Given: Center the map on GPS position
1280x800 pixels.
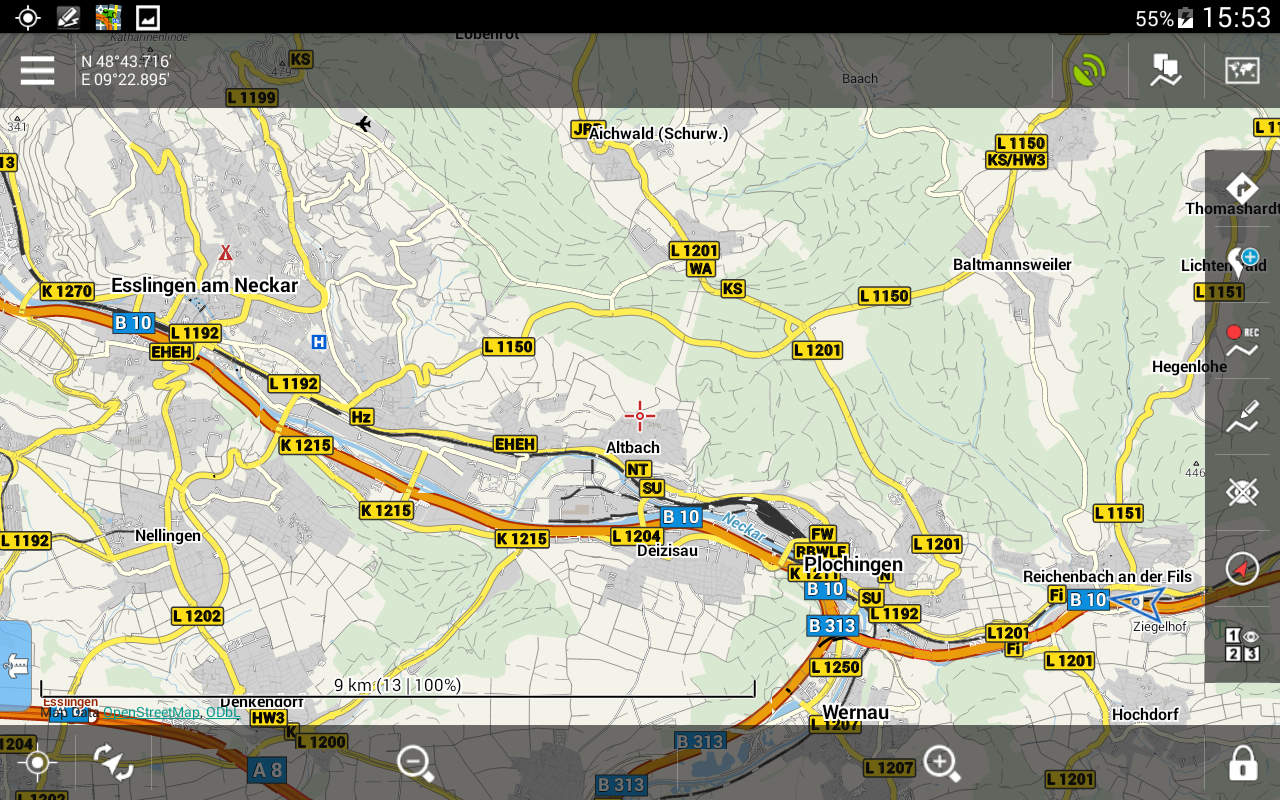Looking at the screenshot, I should (37, 763).
